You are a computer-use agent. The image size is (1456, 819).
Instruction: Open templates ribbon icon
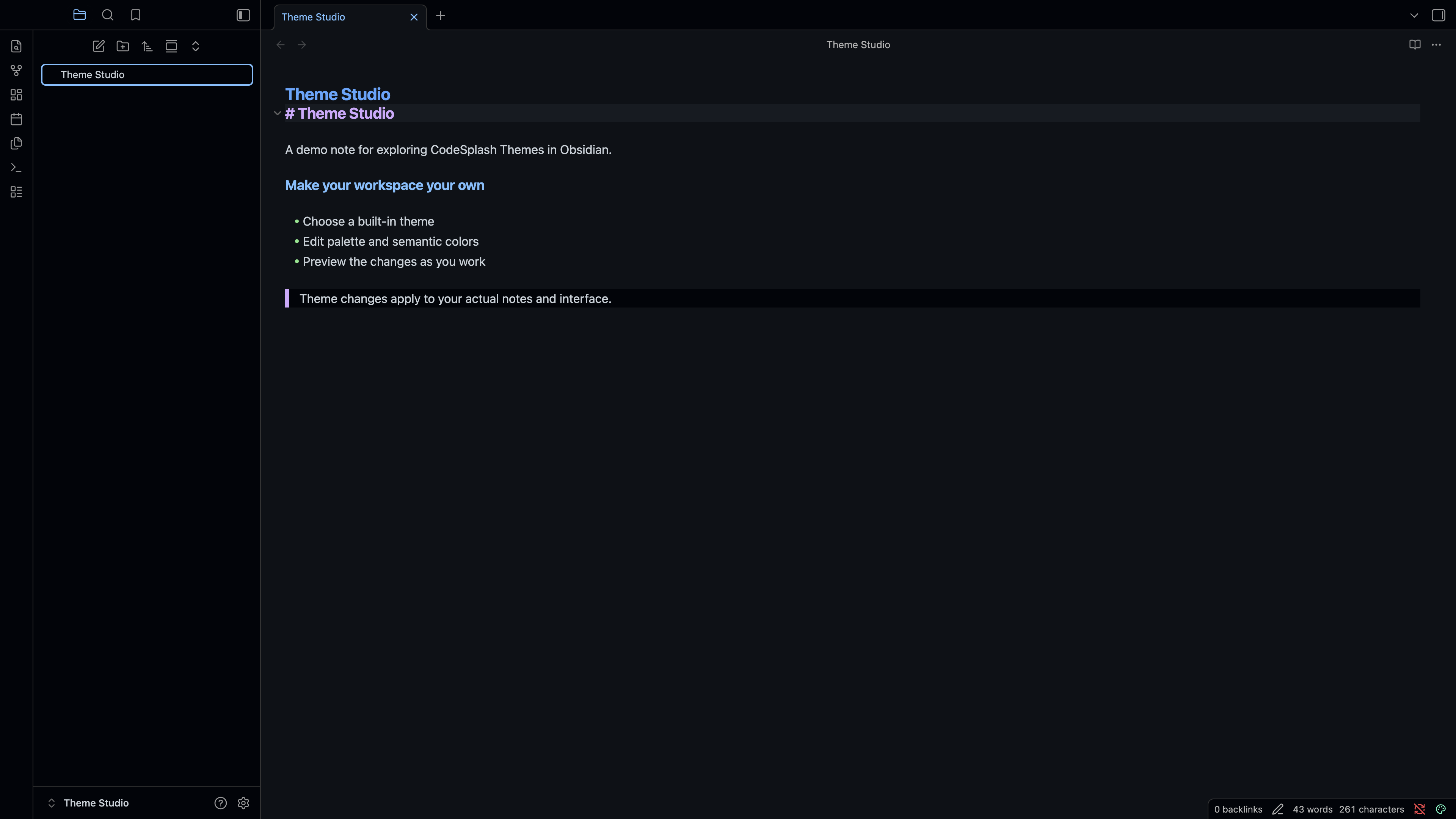click(16, 144)
